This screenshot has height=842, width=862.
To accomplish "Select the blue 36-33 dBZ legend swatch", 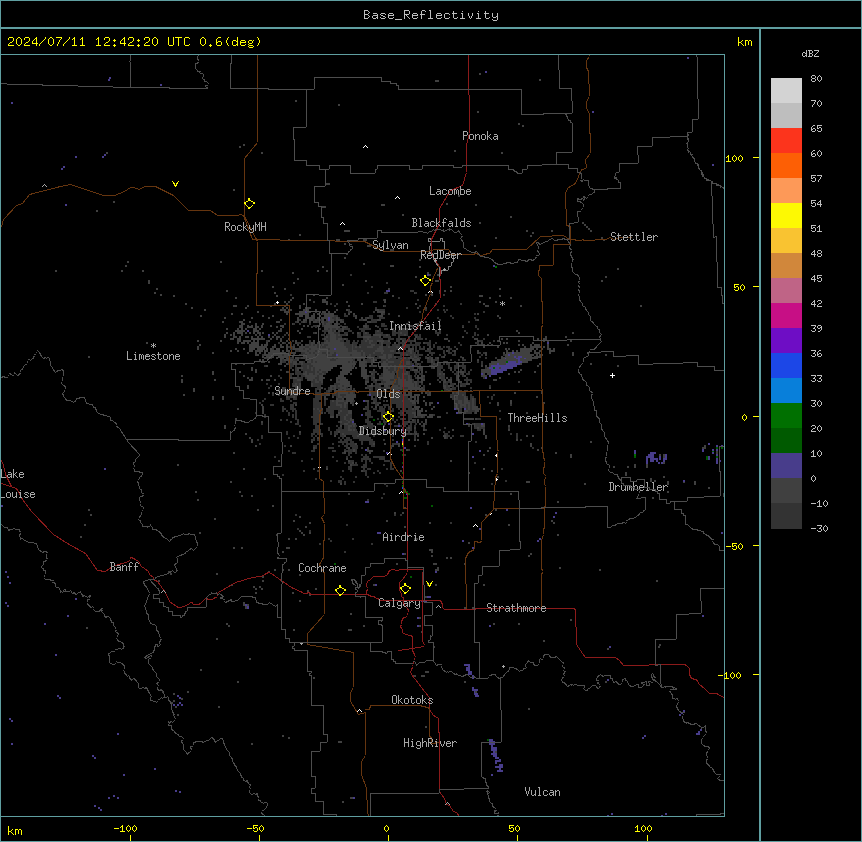I will [786, 365].
